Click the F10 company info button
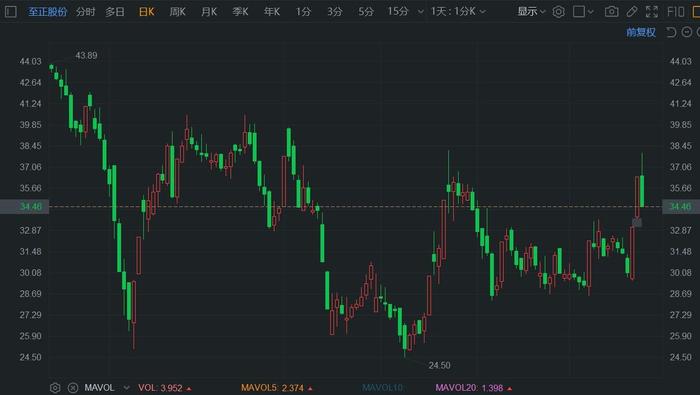This screenshot has width=700, height=395. (675, 12)
